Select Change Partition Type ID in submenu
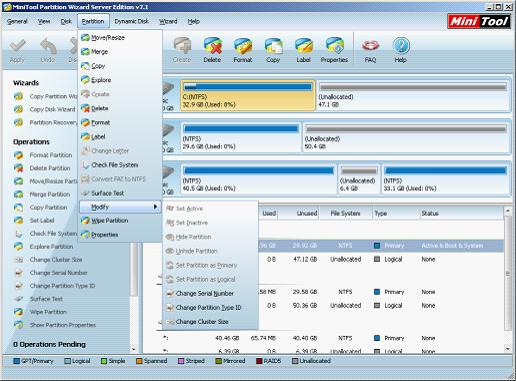Screen dimensions: 516x381 point(208,308)
